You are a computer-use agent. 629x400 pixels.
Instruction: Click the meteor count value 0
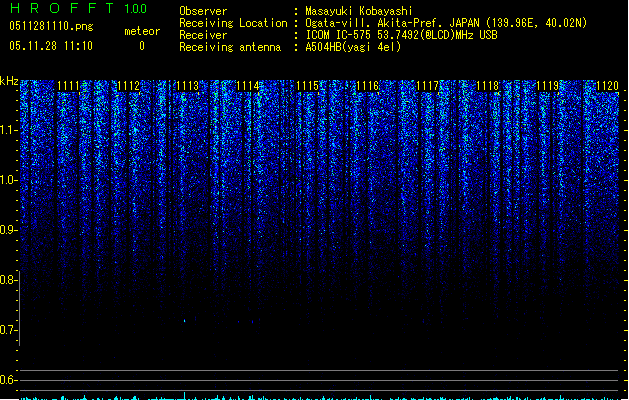(142, 46)
